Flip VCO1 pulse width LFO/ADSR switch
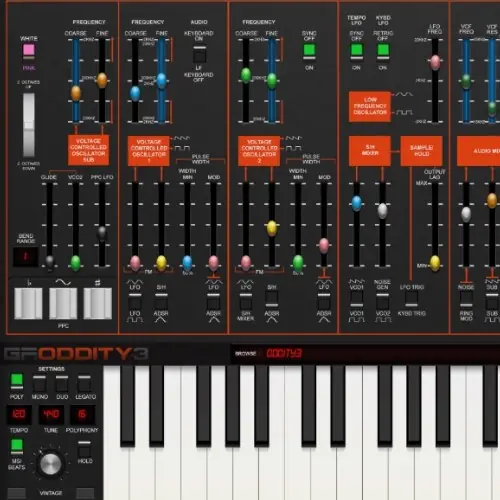 click(213, 301)
